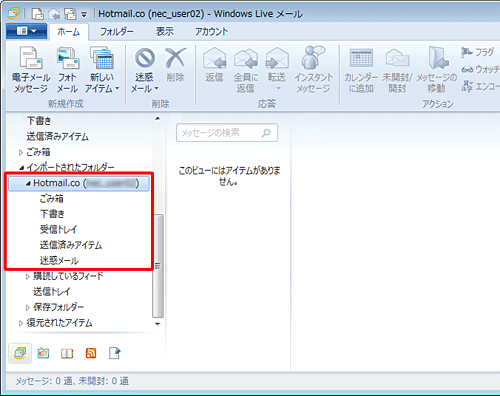Click カレンダーに追加 icon
Screen dimensions: 500x396
coord(361,58)
